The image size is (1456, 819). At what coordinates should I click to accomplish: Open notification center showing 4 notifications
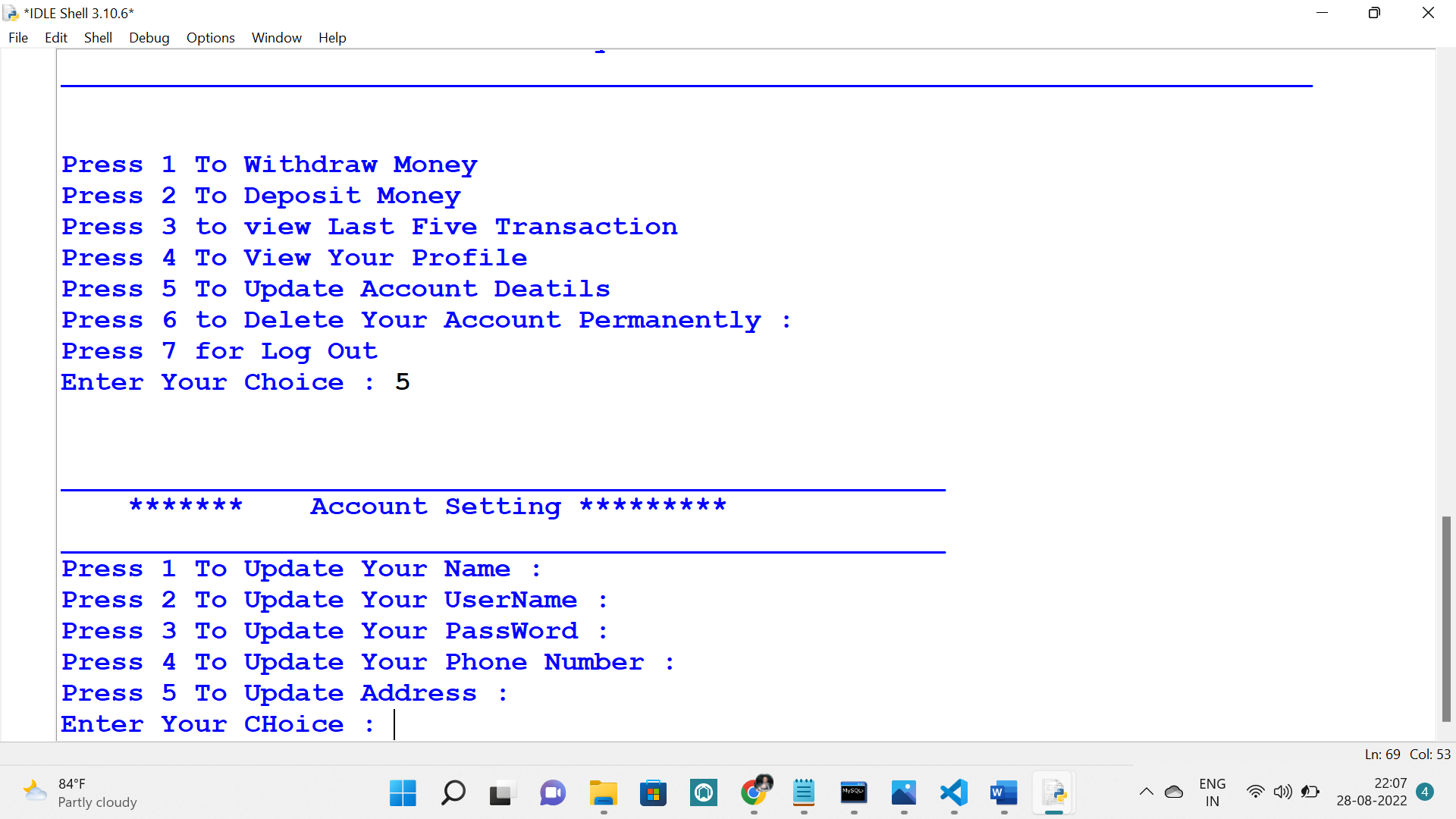click(1423, 791)
